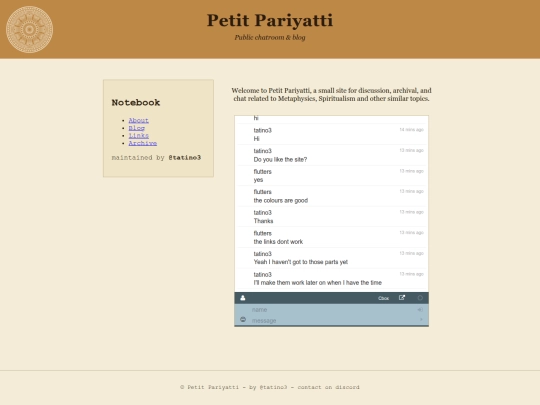
Task: Open the Archive link
Action: click(x=143, y=143)
